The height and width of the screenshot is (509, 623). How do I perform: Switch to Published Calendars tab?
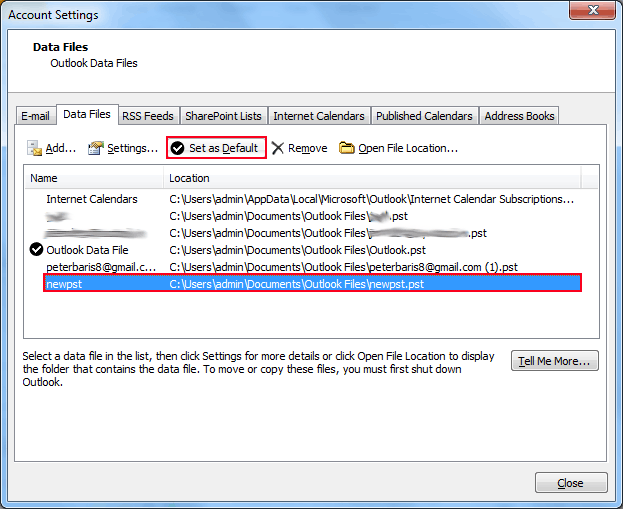click(424, 116)
